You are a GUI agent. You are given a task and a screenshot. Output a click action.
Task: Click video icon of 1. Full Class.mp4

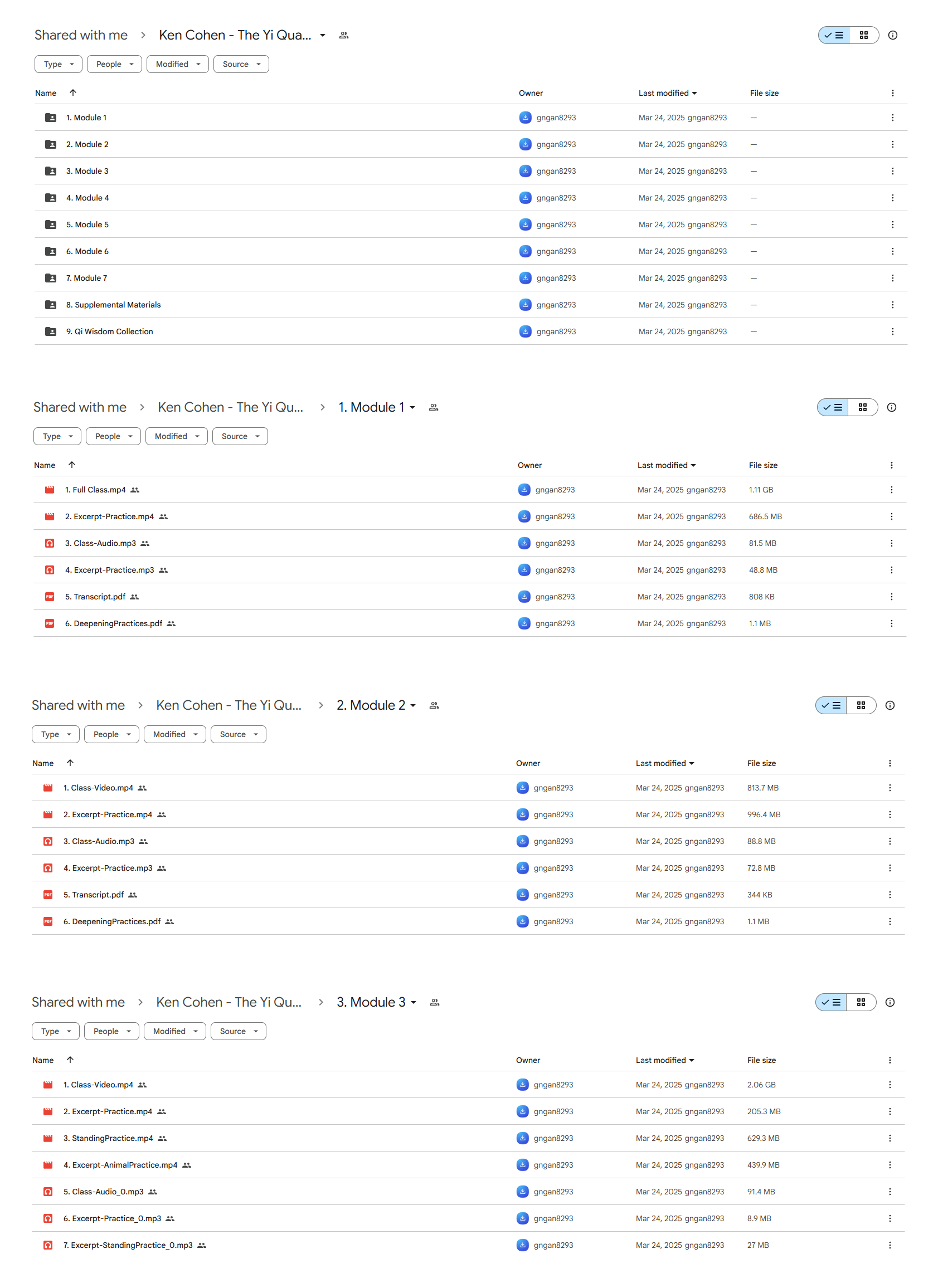pyautogui.click(x=50, y=490)
